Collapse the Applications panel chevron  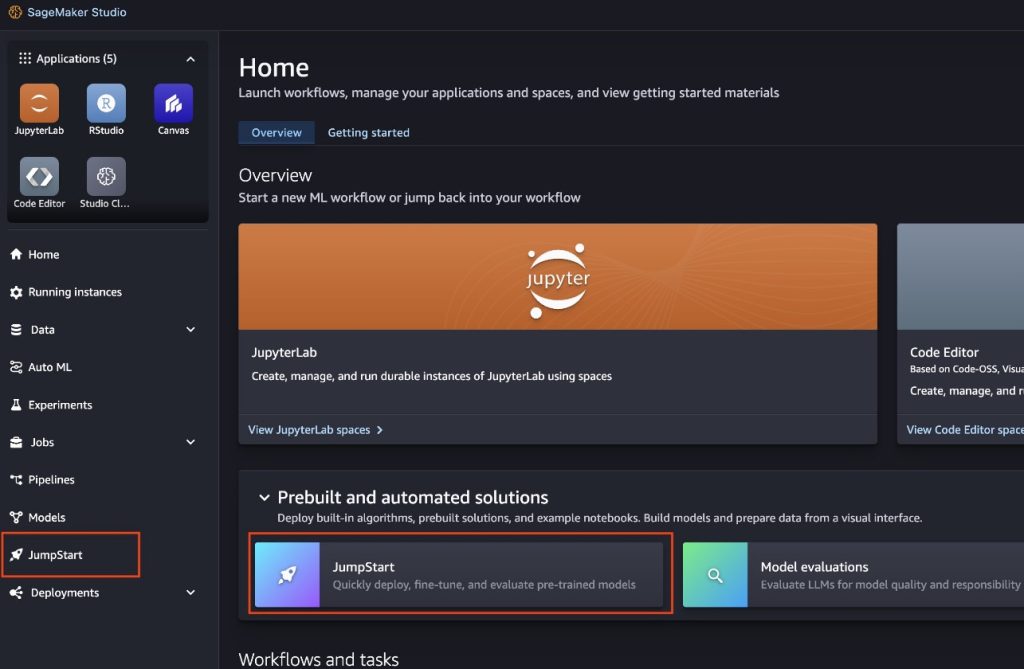pos(190,59)
